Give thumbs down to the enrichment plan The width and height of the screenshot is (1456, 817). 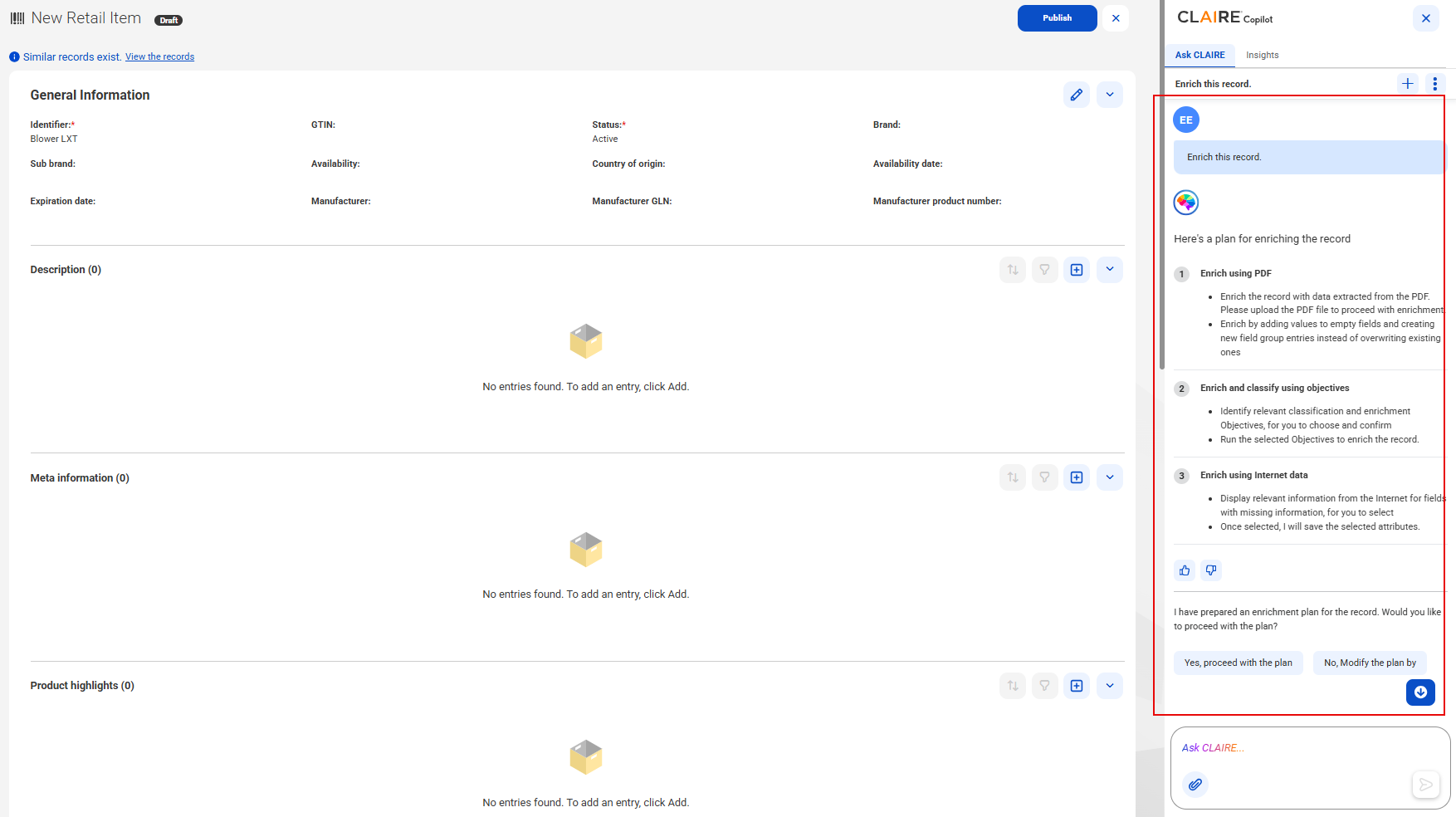(1211, 570)
